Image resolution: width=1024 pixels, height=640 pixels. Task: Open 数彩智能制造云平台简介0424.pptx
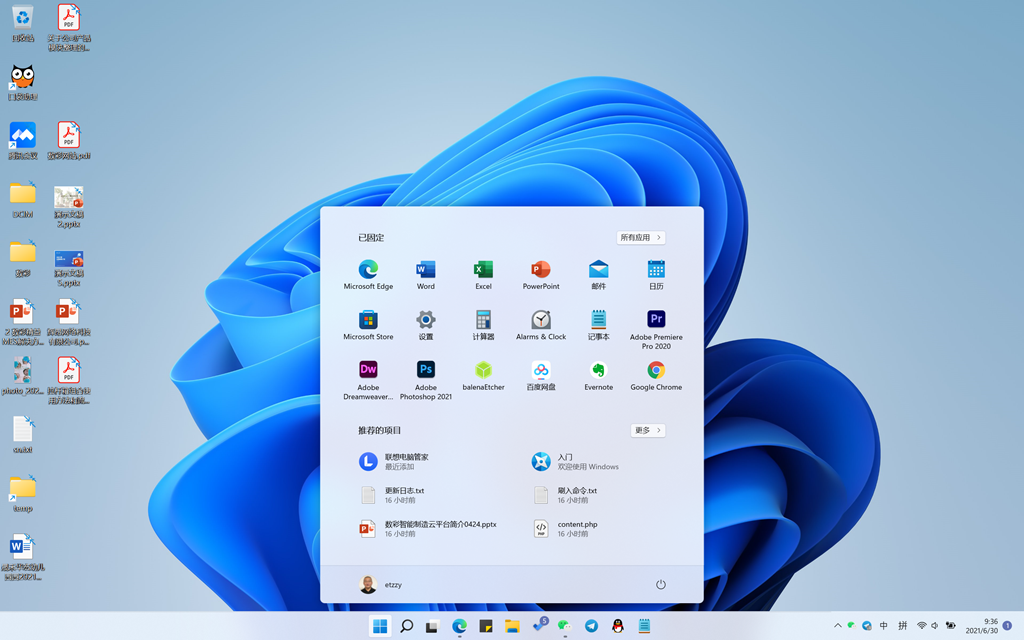tap(428, 528)
